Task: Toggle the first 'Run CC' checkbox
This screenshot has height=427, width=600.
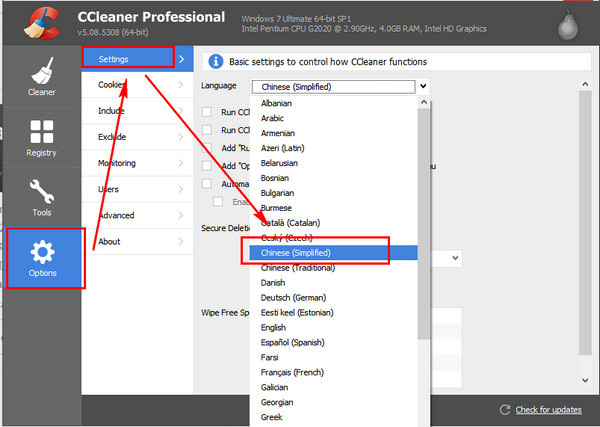Action: (207, 111)
